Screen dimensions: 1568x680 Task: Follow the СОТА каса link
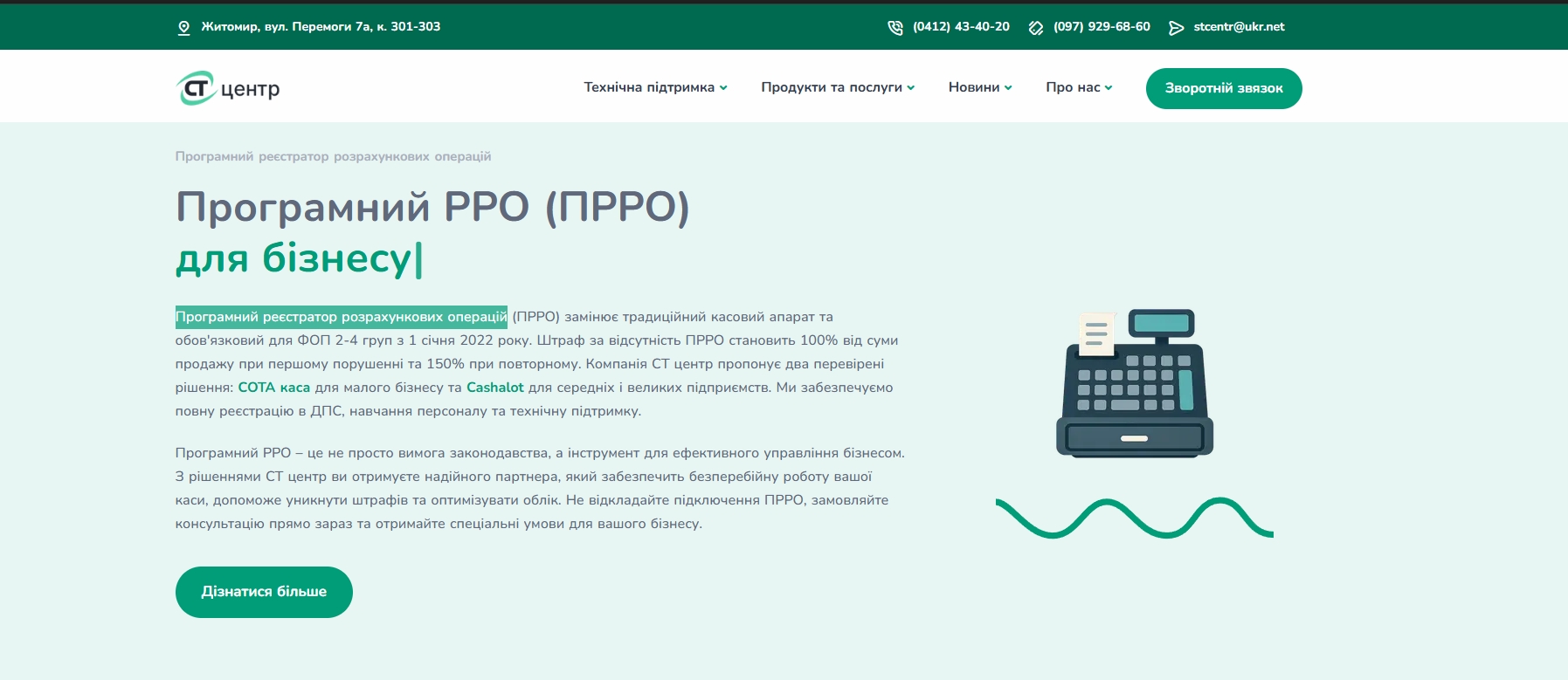click(273, 388)
